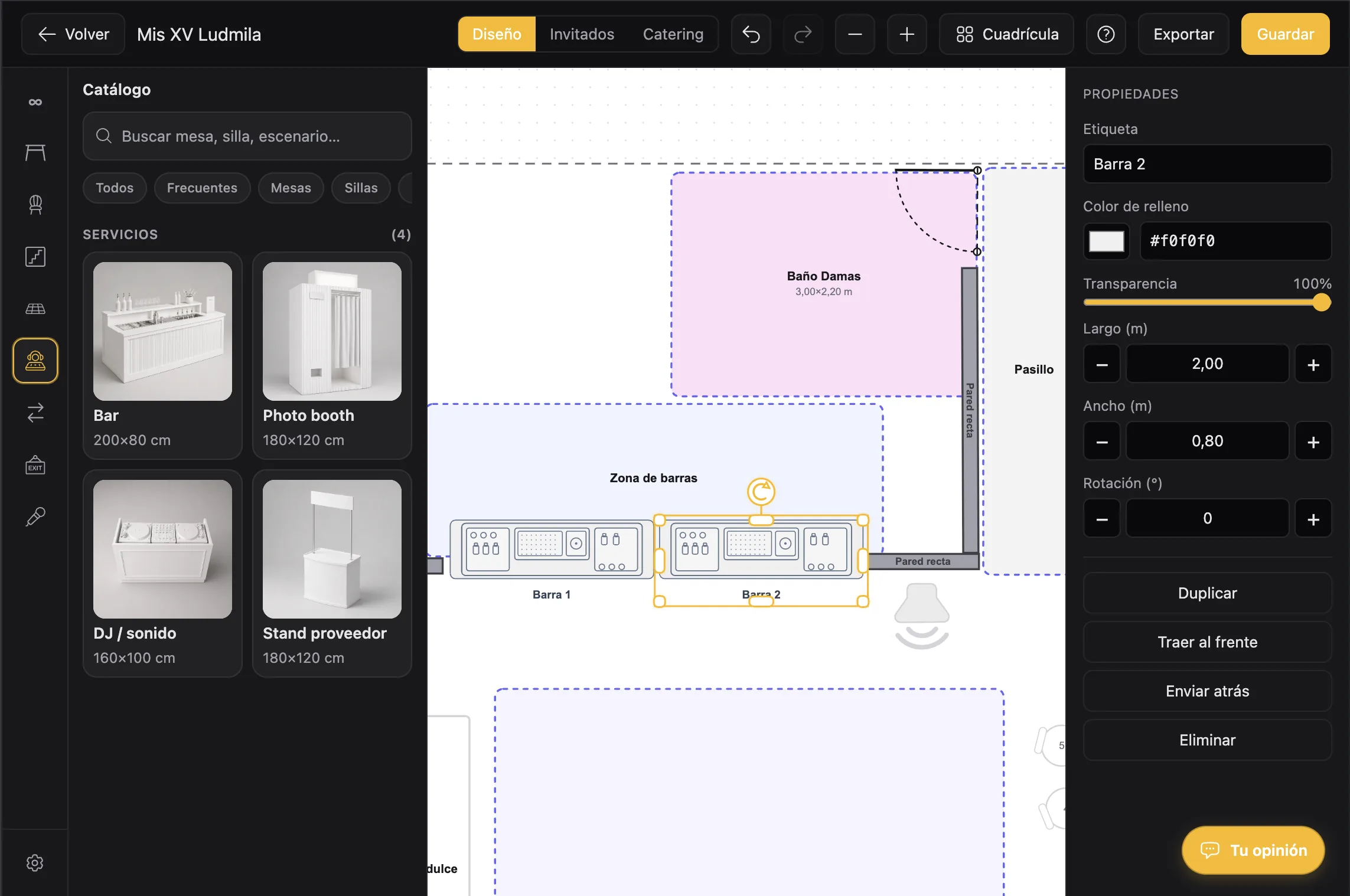Switch to the Invitados tab
The width and height of the screenshot is (1350, 896).
582,34
